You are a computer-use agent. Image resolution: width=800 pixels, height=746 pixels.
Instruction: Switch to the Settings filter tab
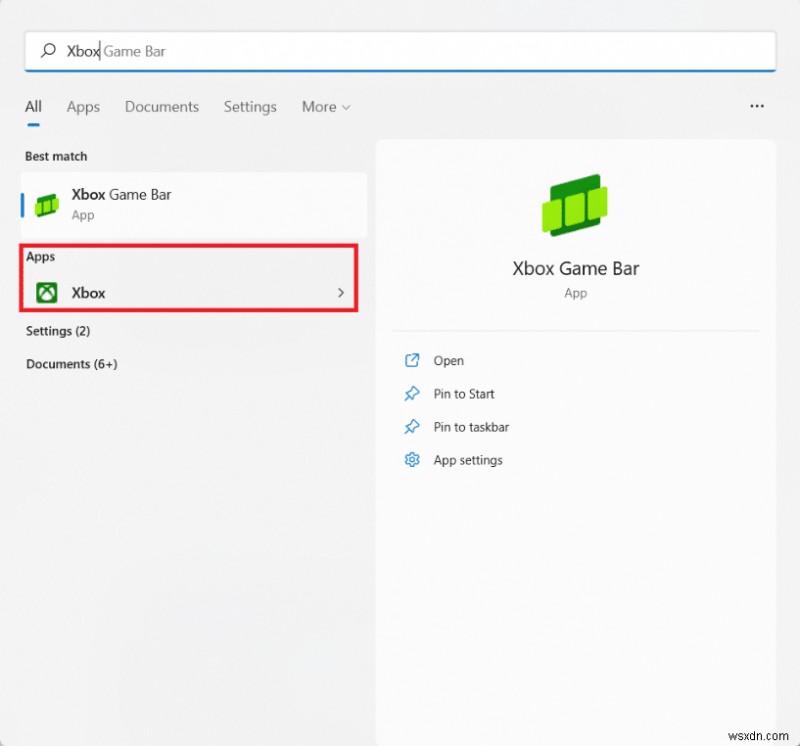[x=250, y=107]
